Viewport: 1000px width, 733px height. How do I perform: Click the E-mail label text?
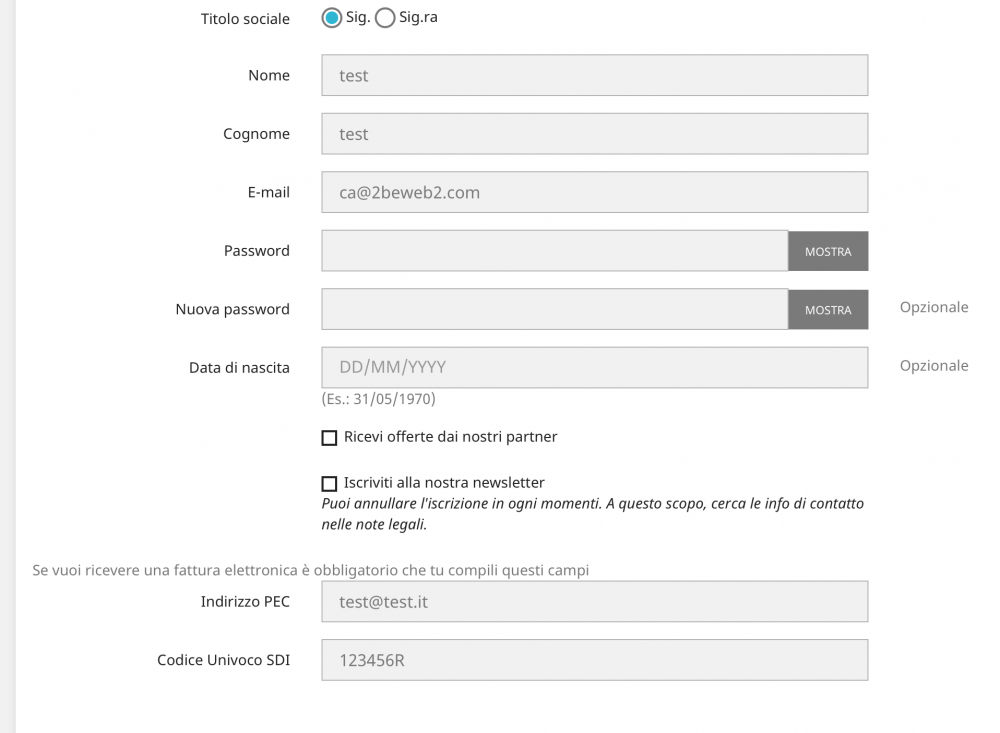pyautogui.click(x=268, y=192)
